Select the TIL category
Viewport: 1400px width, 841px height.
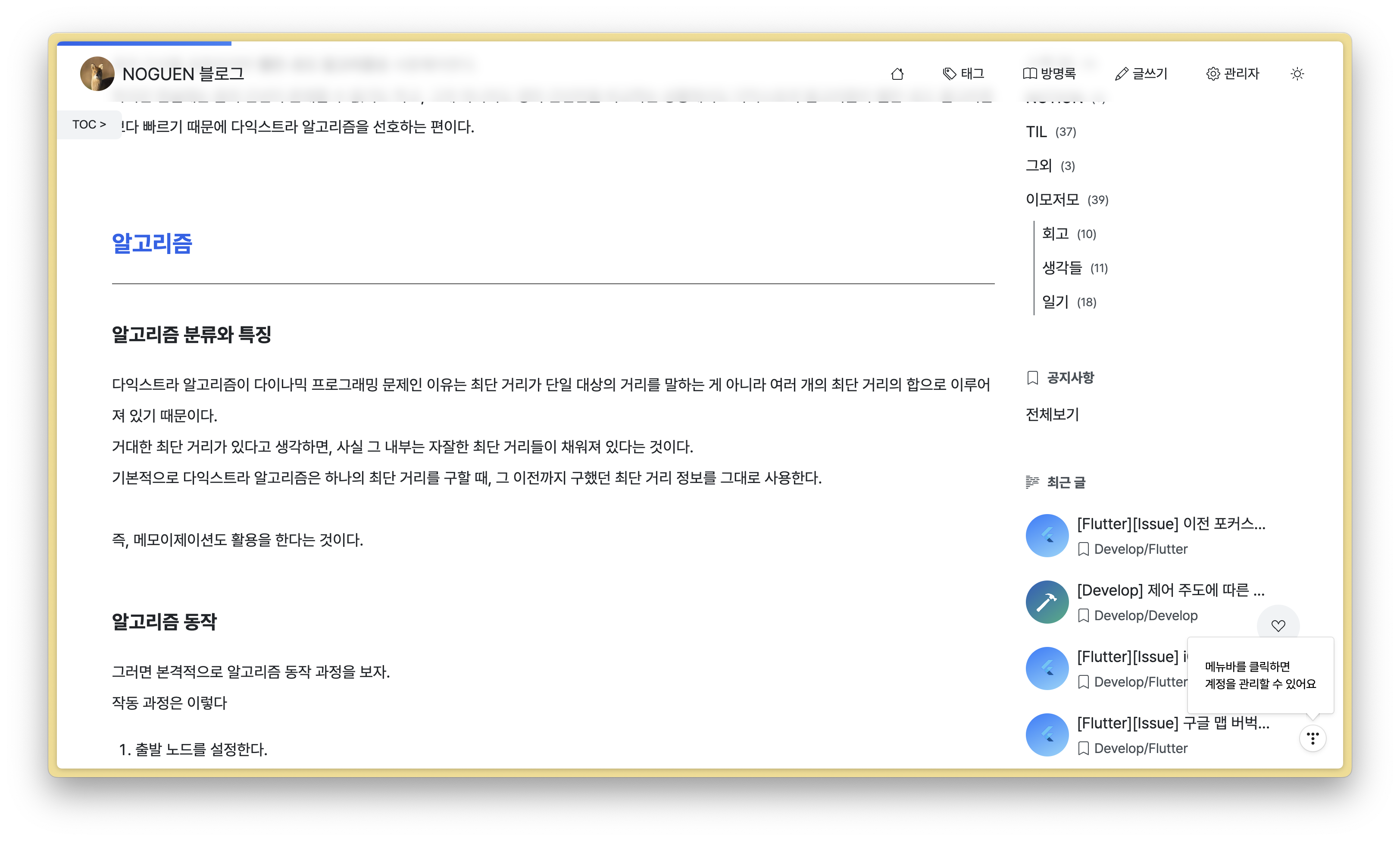click(x=1036, y=132)
